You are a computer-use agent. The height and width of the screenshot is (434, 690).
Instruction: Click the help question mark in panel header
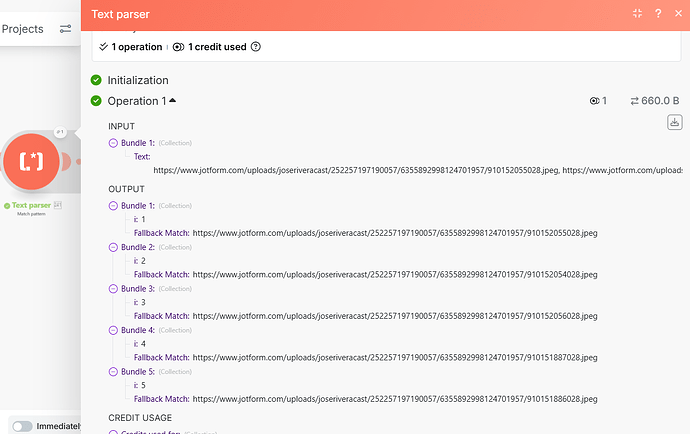coord(658,14)
